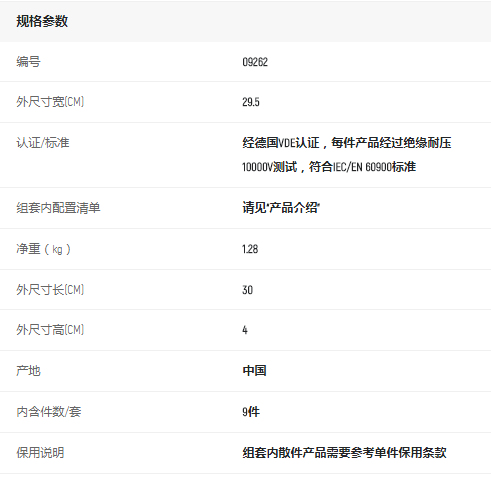Click the 产地 value 中国
The width and height of the screenshot is (491, 495).
coord(254,371)
